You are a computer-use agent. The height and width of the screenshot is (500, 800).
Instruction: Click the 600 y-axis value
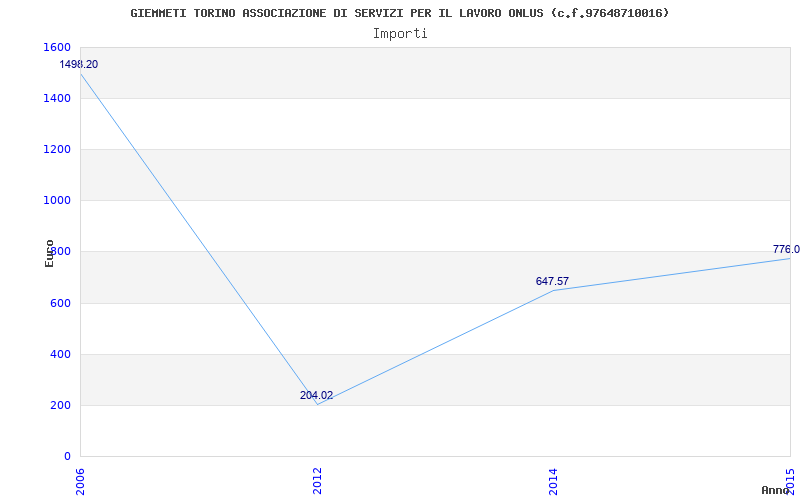click(x=61, y=303)
